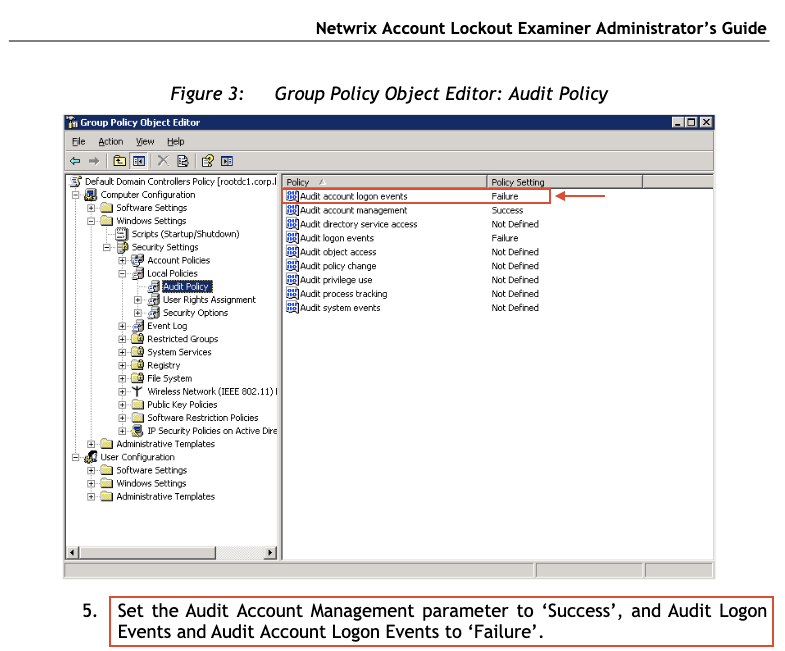Collapse the User Configuration node

tap(76, 457)
